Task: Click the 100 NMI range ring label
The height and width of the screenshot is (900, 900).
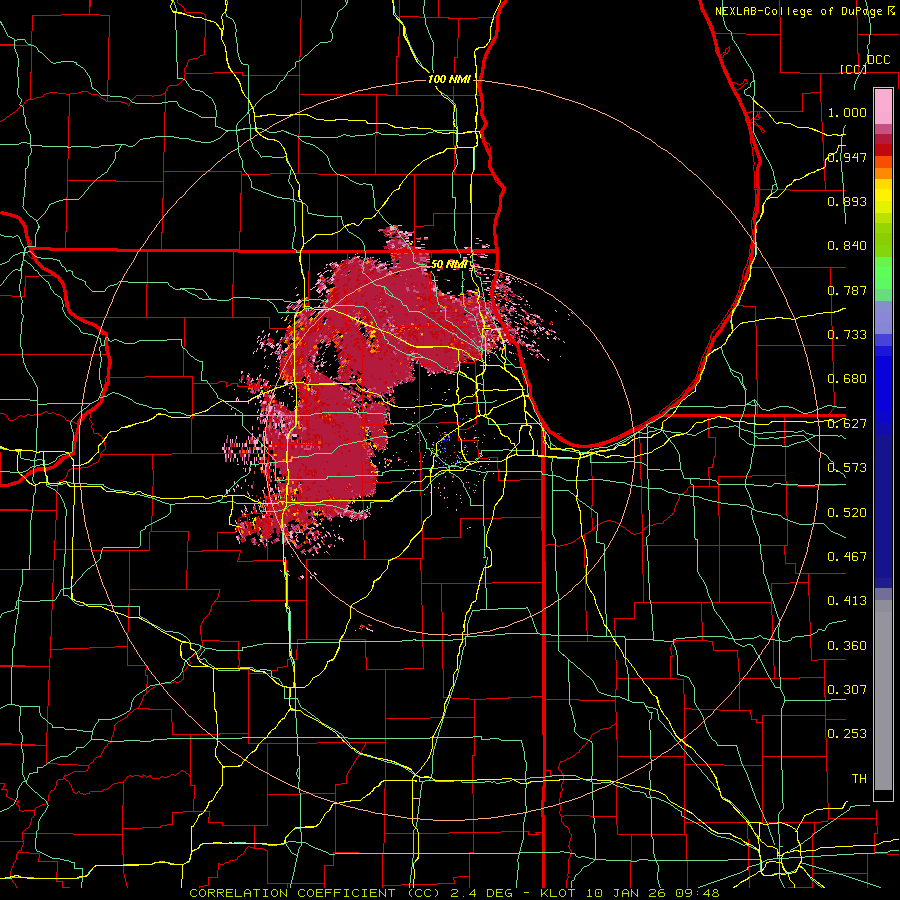Action: [449, 79]
